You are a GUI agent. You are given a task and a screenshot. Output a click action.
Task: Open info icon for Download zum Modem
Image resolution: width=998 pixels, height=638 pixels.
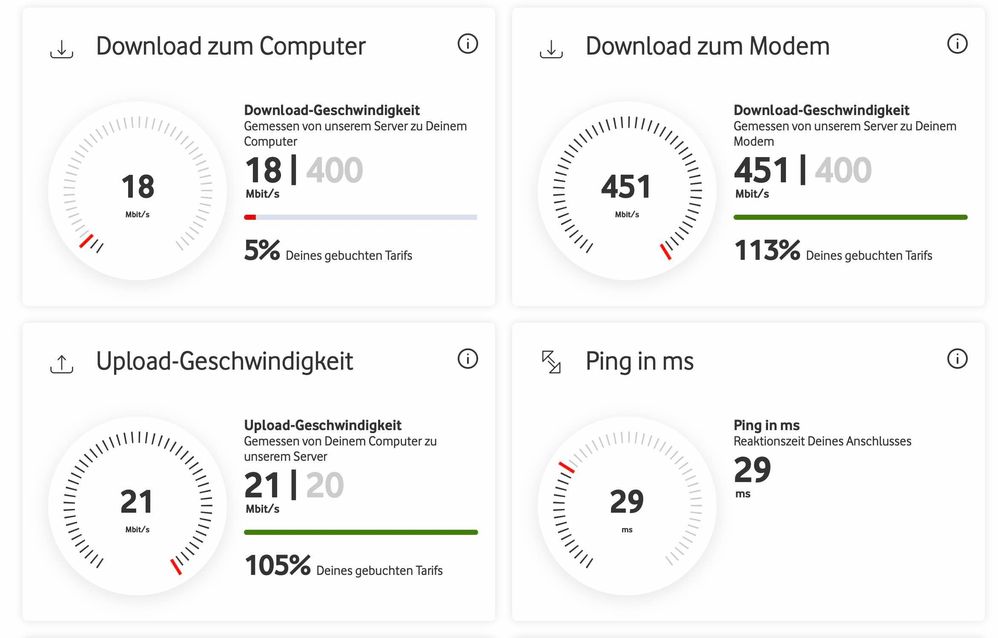click(x=957, y=44)
